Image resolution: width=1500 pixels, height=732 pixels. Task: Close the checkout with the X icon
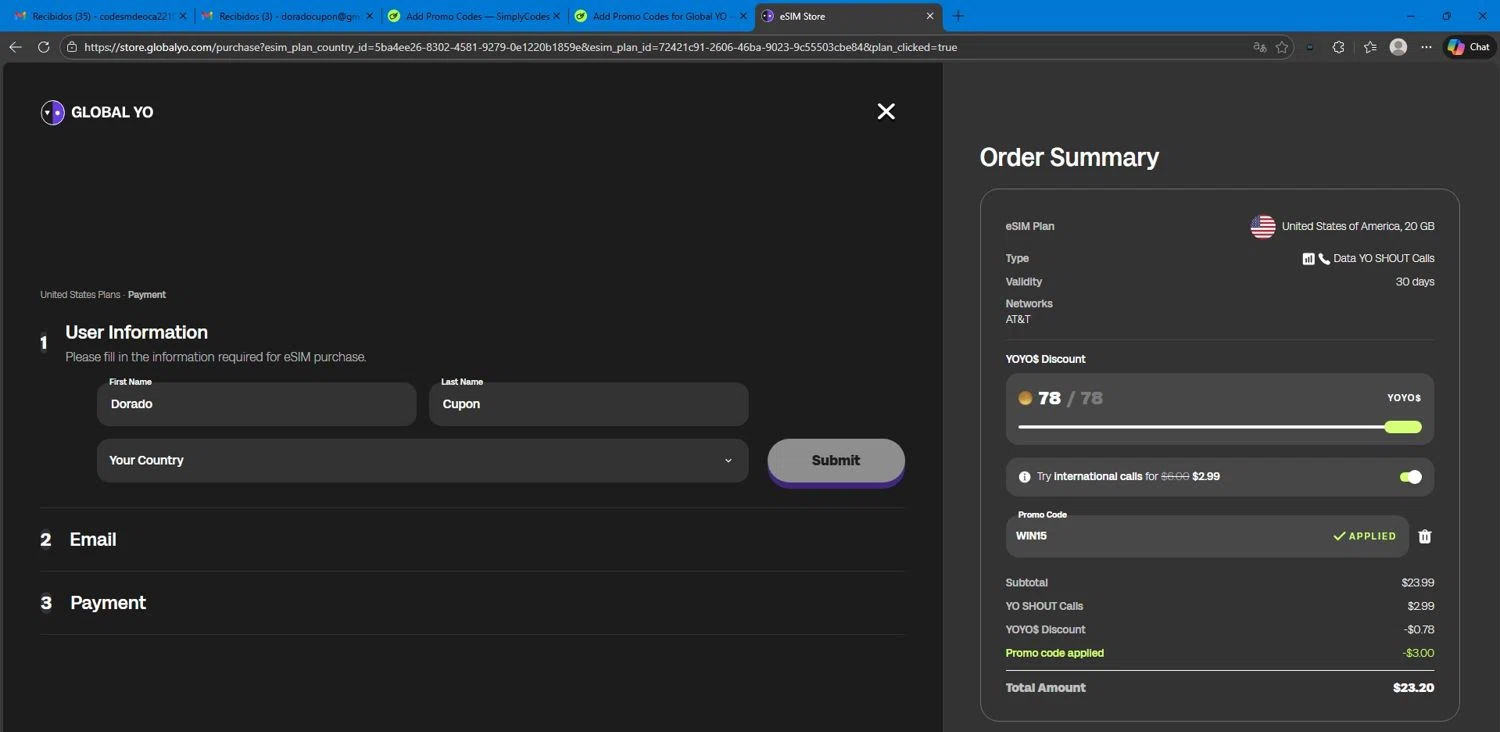(886, 111)
